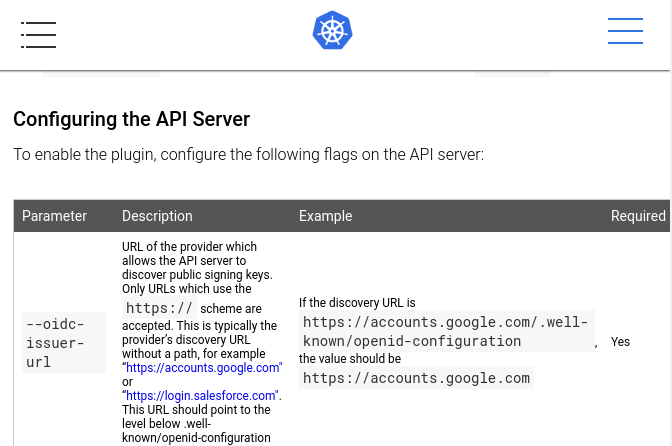The image size is (672, 446).
Task: Click the --oidc-issuer-url parameter code
Action: pyautogui.click(x=56, y=342)
